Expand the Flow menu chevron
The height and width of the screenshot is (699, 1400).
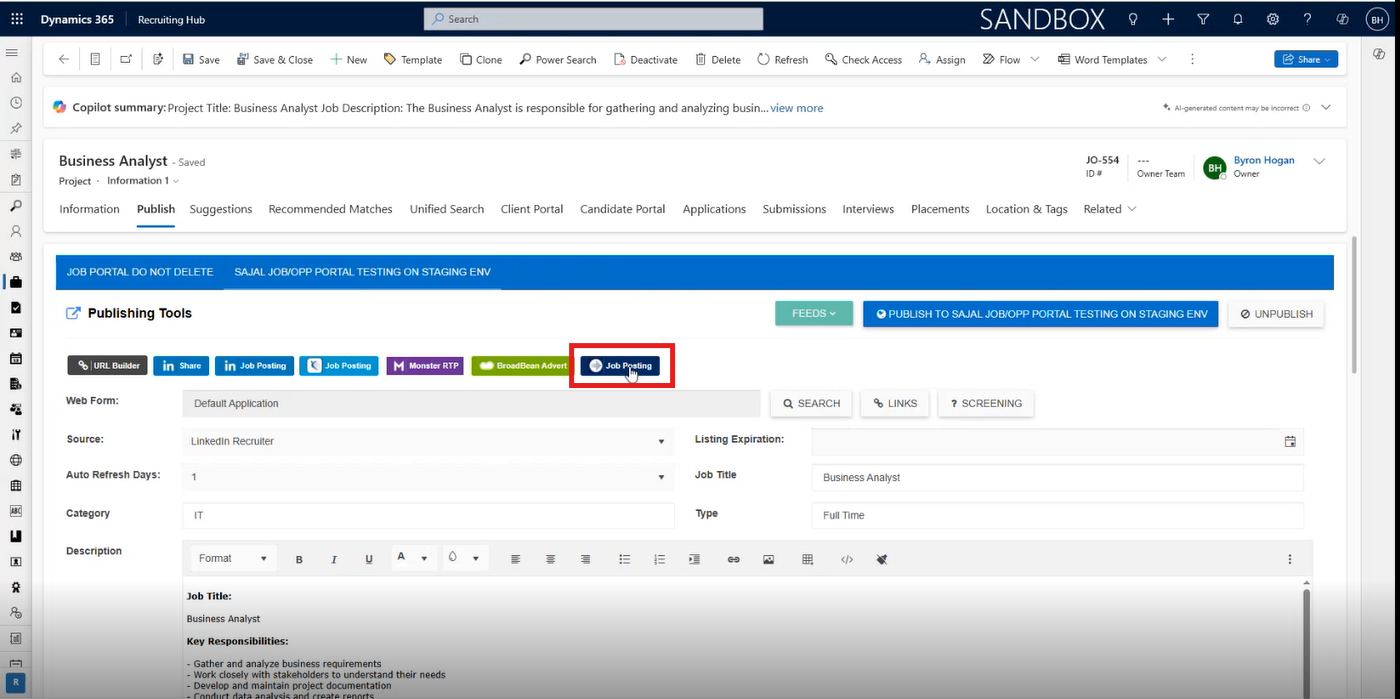pyautogui.click(x=1034, y=59)
